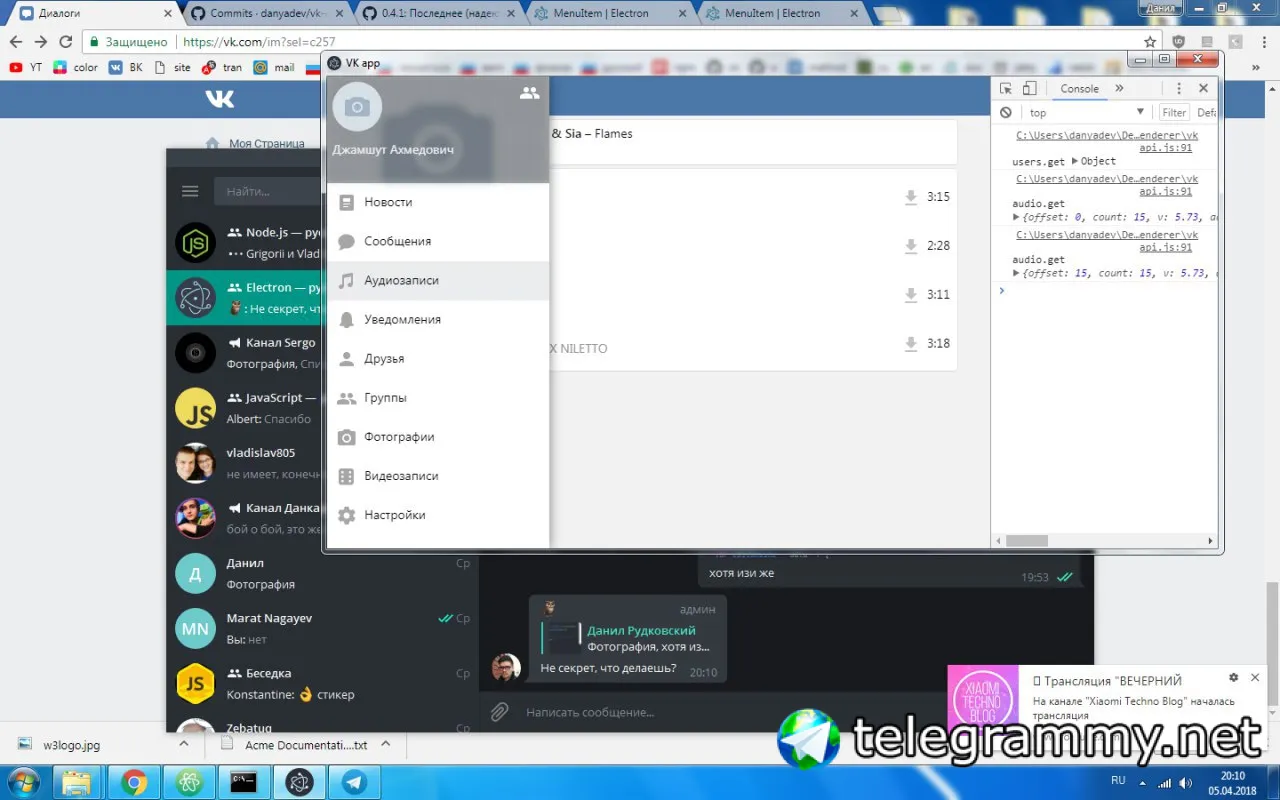Open notification settings gear on the popup
Screen dimensions: 1280x800
[1233, 678]
